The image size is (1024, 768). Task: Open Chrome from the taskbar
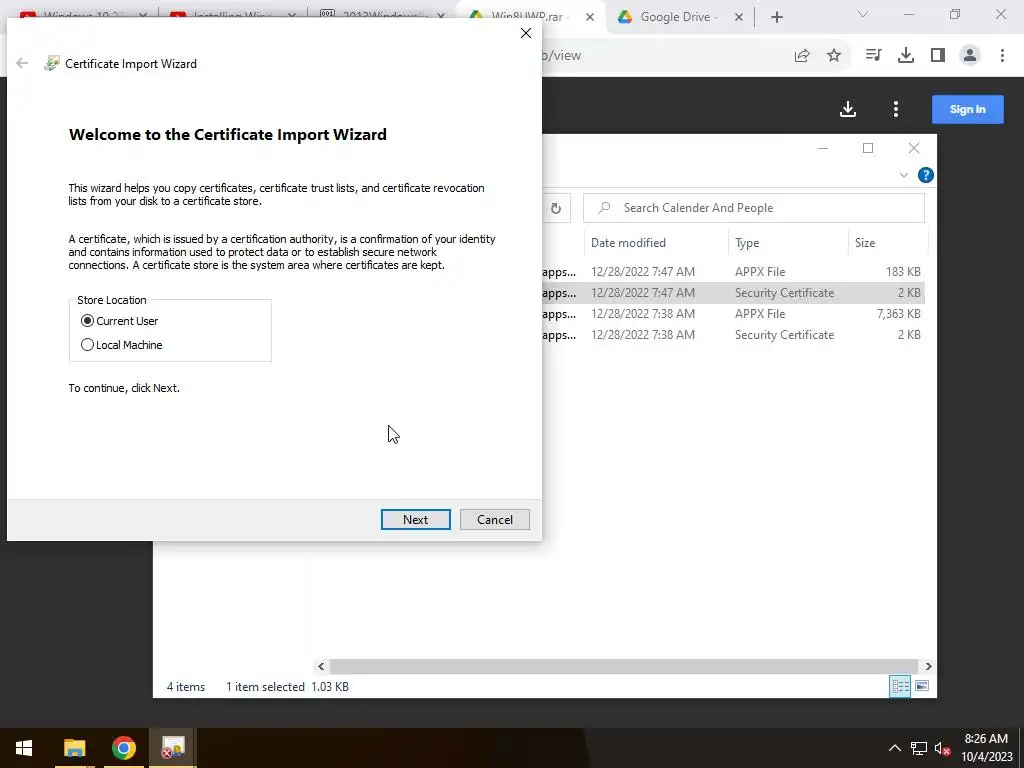pos(123,748)
